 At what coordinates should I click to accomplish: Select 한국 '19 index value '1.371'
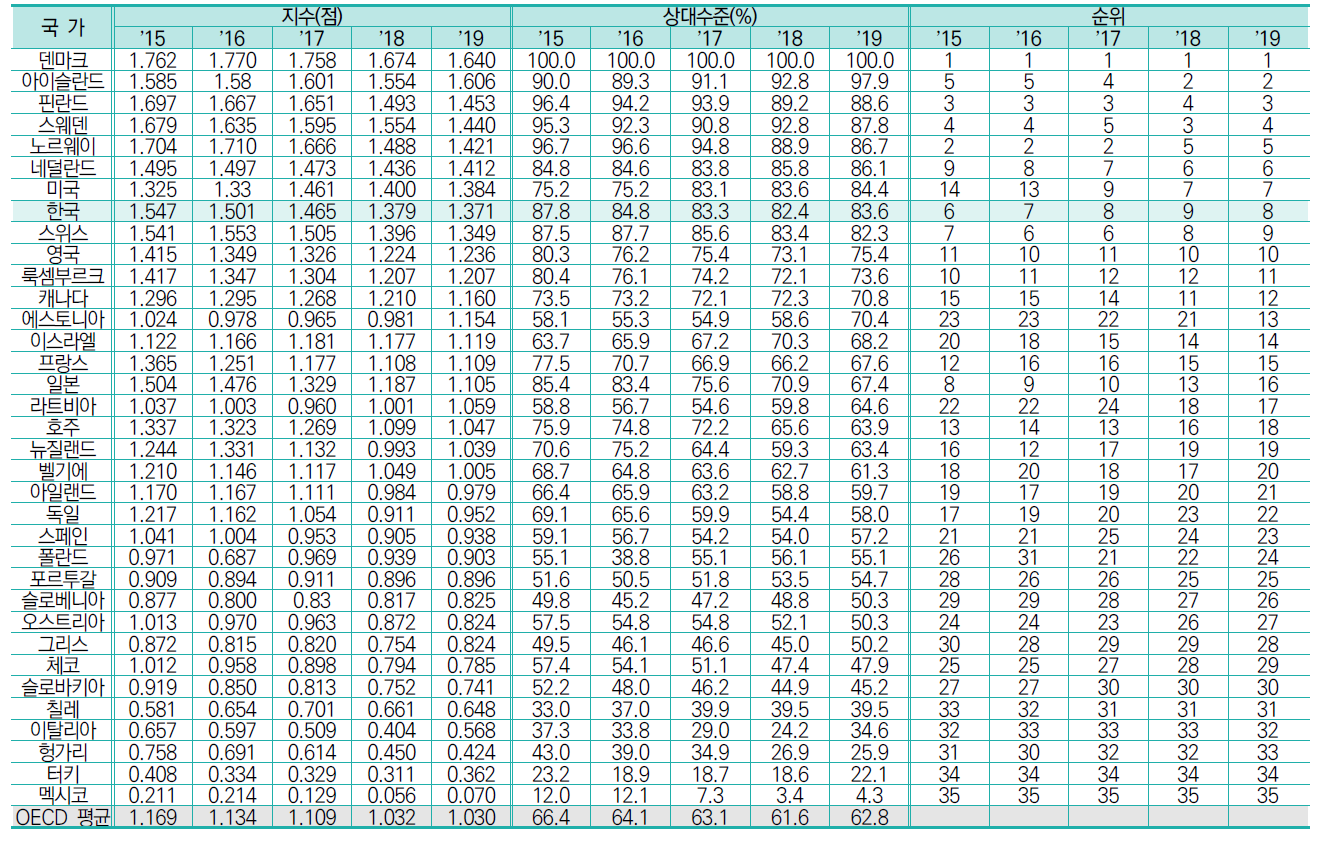[471, 211]
